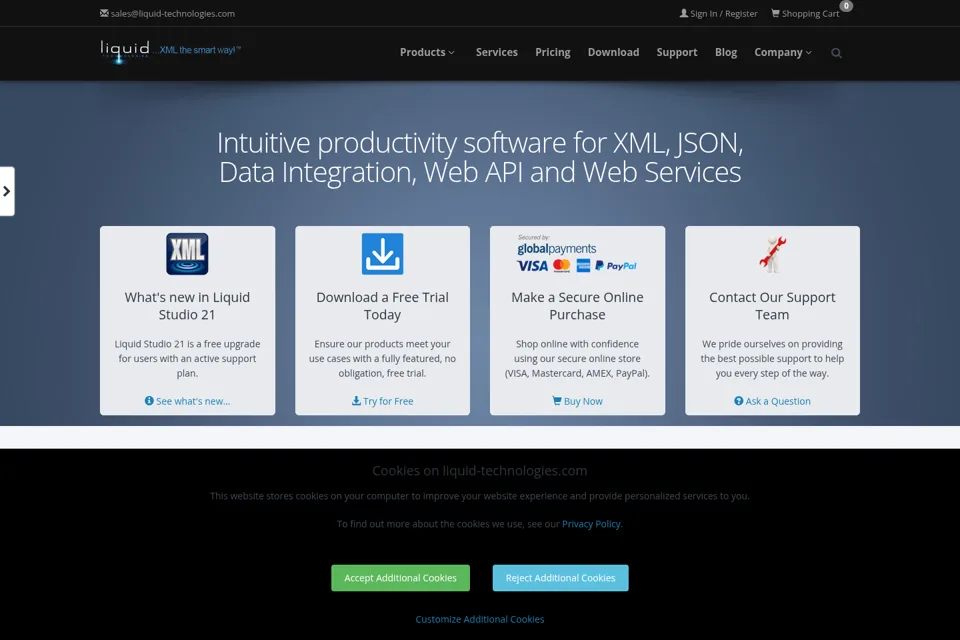Click the heading "Make a Secure Online Purchase"
The height and width of the screenshot is (640, 960).
point(577,306)
